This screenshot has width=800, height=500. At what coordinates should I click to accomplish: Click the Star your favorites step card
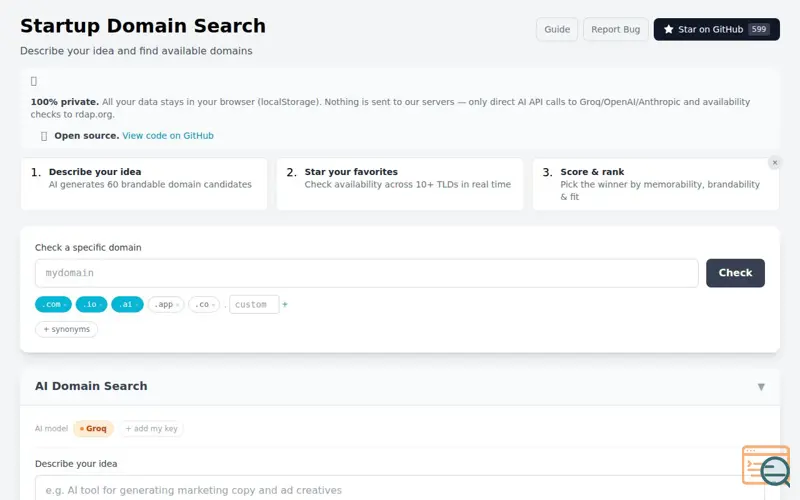click(x=399, y=184)
